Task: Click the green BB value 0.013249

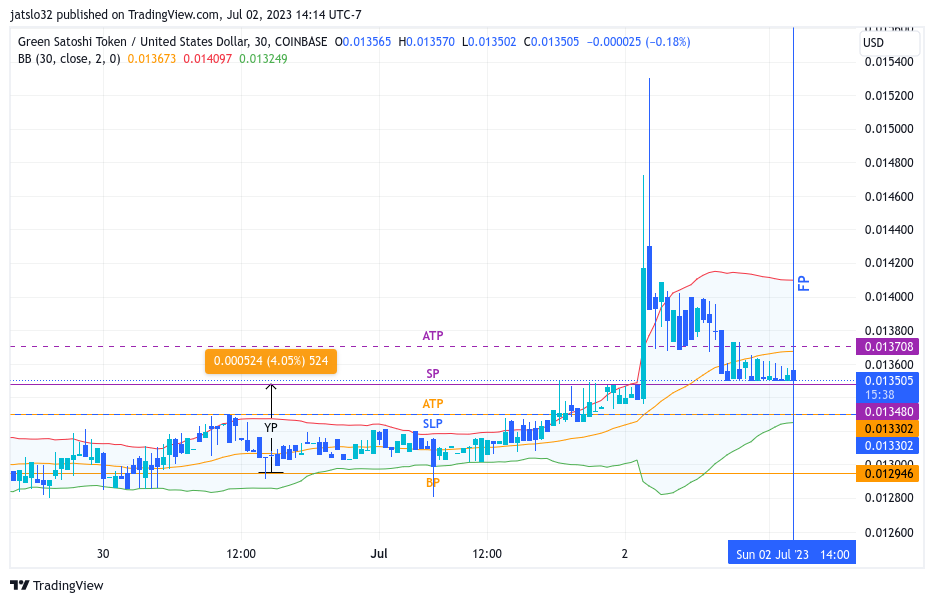Action: (x=263, y=58)
